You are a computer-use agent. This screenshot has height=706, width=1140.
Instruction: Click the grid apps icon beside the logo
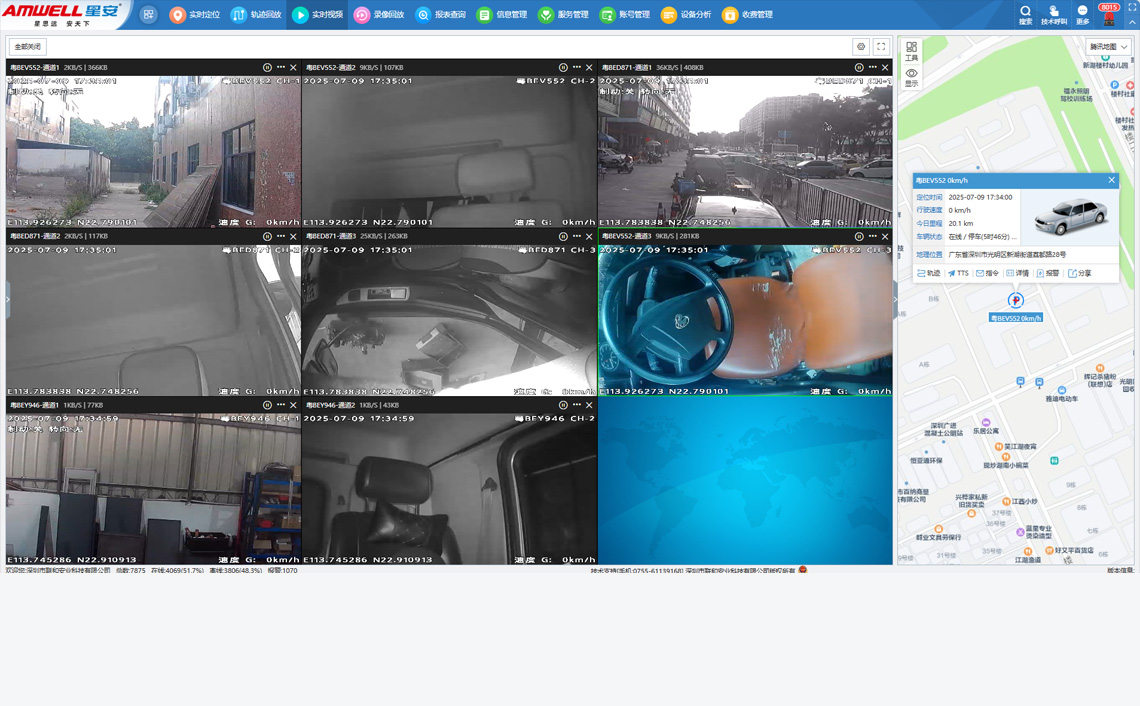pyautogui.click(x=148, y=15)
